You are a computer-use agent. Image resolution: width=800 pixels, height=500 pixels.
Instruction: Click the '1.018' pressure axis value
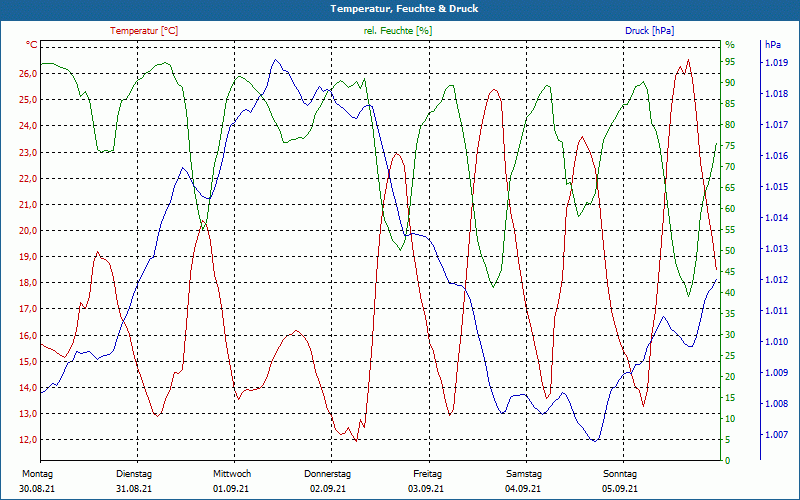(776, 94)
